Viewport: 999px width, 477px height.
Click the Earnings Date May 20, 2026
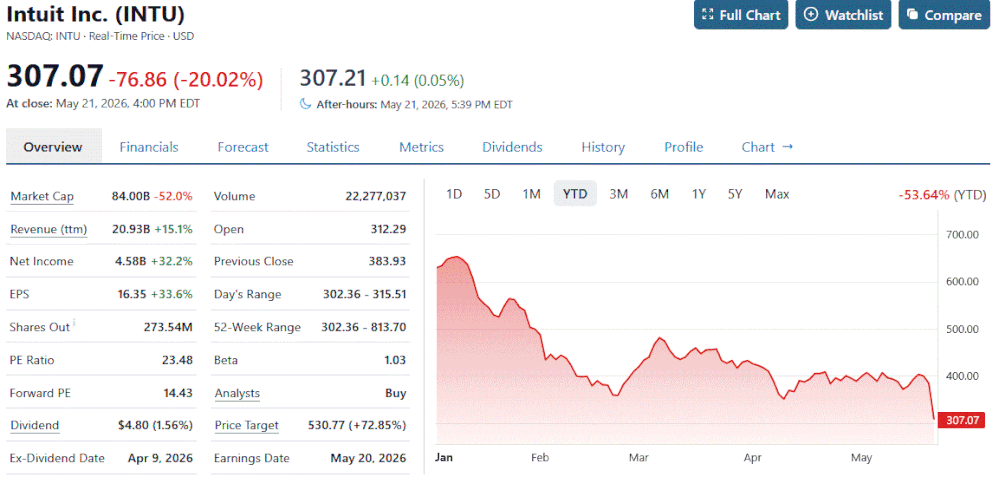pyautogui.click(x=368, y=458)
